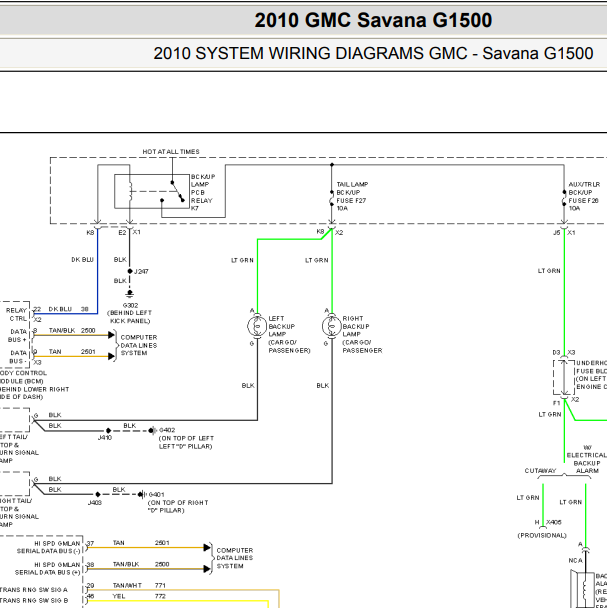Click the 'G401 (ON TOP OF RIGHT D PILLAR)' label

(178, 502)
